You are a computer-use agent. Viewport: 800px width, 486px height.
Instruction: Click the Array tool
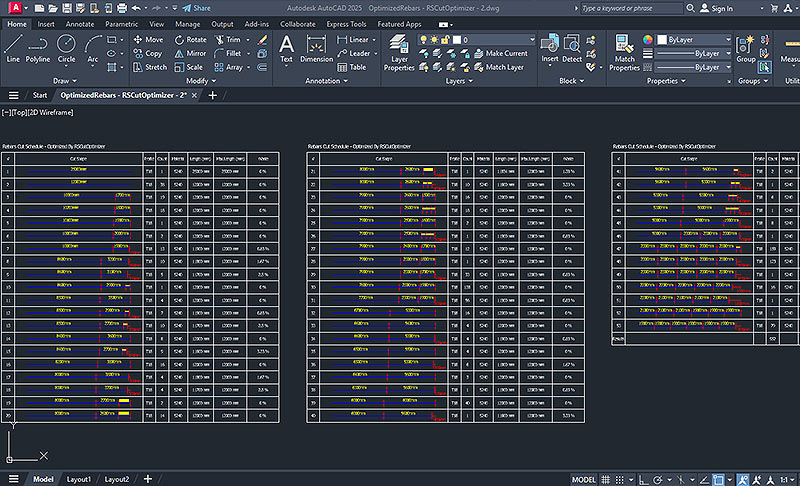(229, 67)
